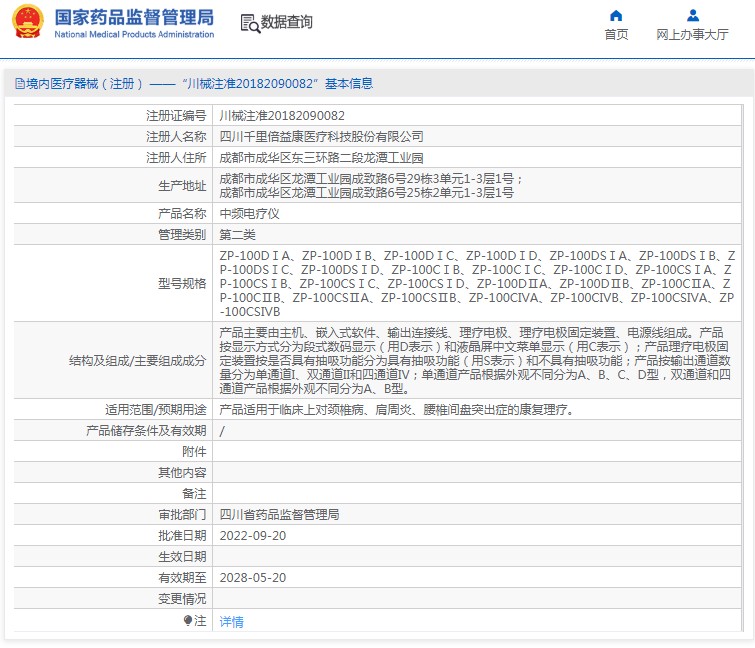Click the 批准日期 row label
This screenshot has width=755, height=648.
coord(182,536)
